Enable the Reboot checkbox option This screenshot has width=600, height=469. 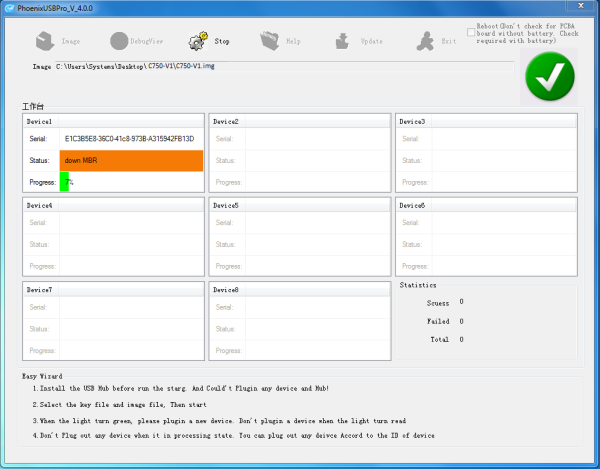471,32
